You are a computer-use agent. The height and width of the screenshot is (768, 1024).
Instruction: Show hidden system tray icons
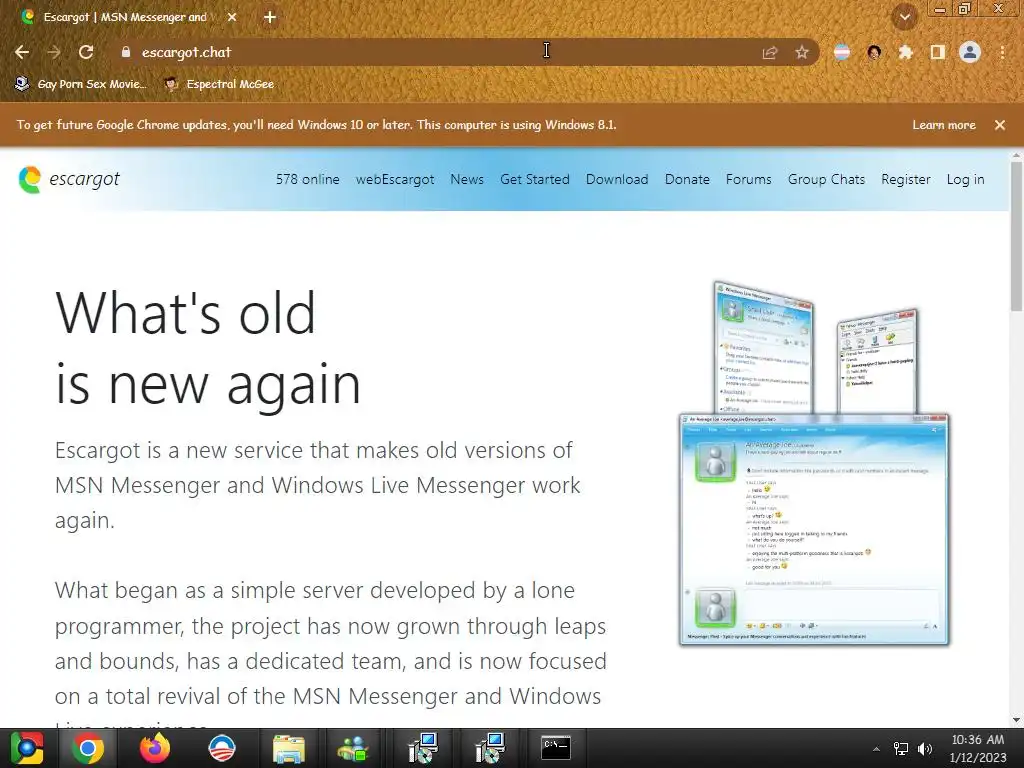[876, 749]
